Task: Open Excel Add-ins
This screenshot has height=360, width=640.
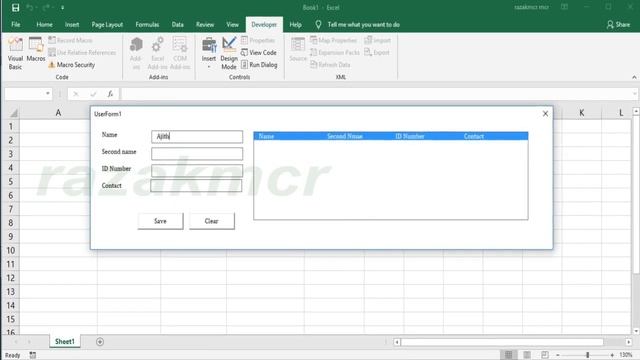Action: [158, 53]
